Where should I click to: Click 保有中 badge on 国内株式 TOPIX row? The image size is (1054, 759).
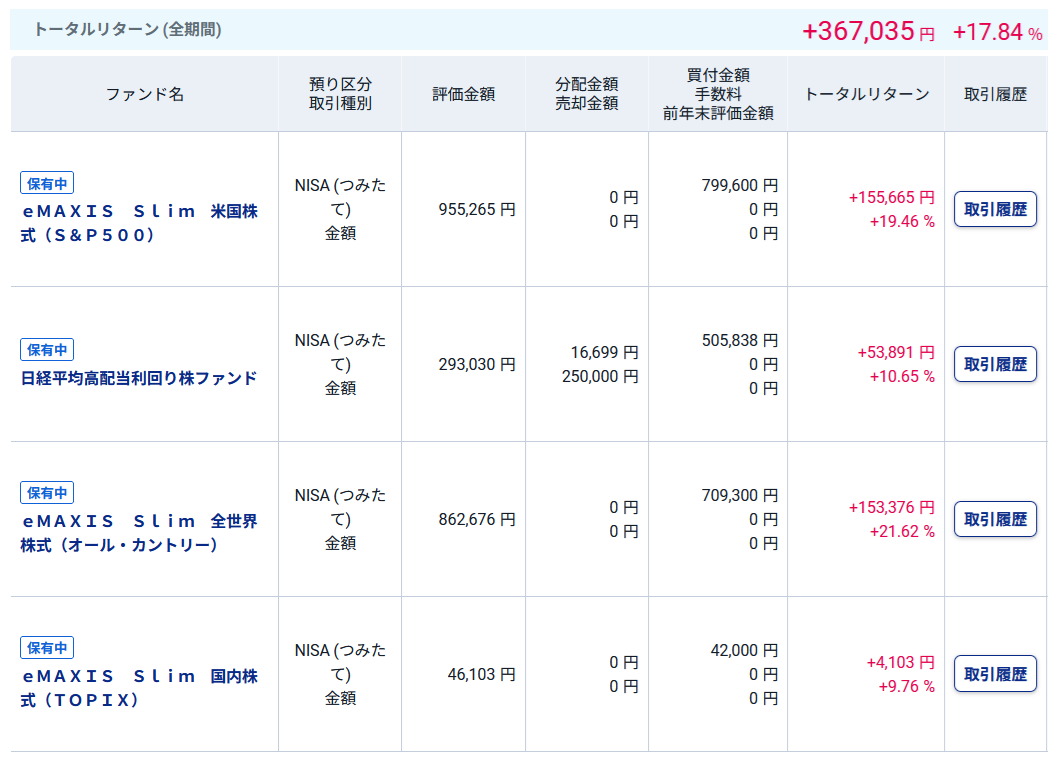coord(47,648)
